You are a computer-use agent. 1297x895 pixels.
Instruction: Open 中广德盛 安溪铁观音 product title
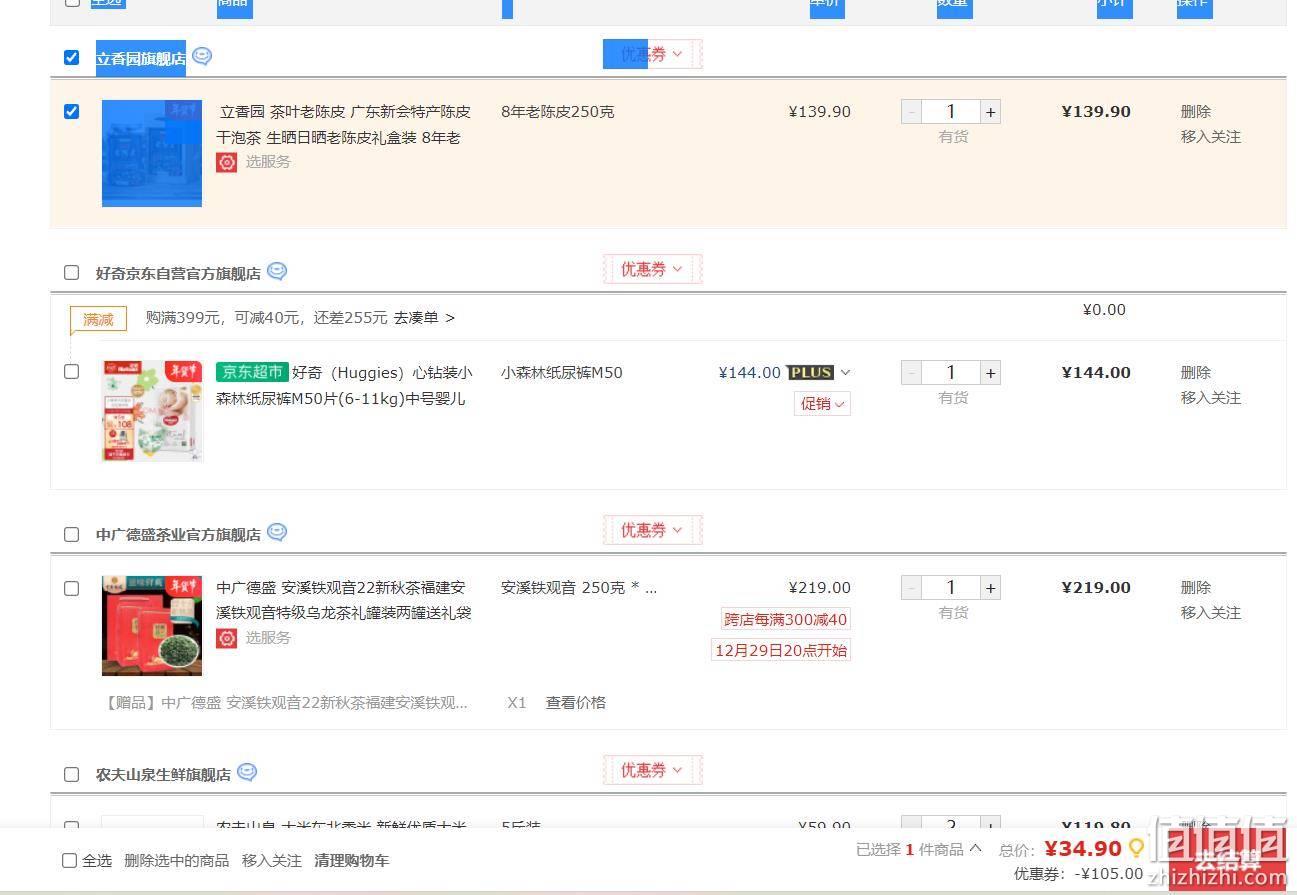click(344, 599)
